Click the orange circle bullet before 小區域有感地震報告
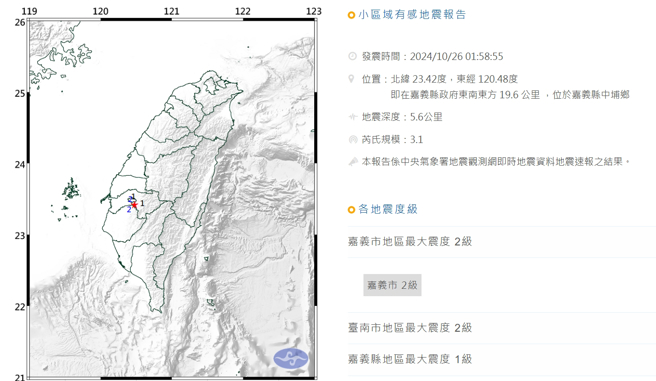The image size is (656, 381). click(x=351, y=15)
